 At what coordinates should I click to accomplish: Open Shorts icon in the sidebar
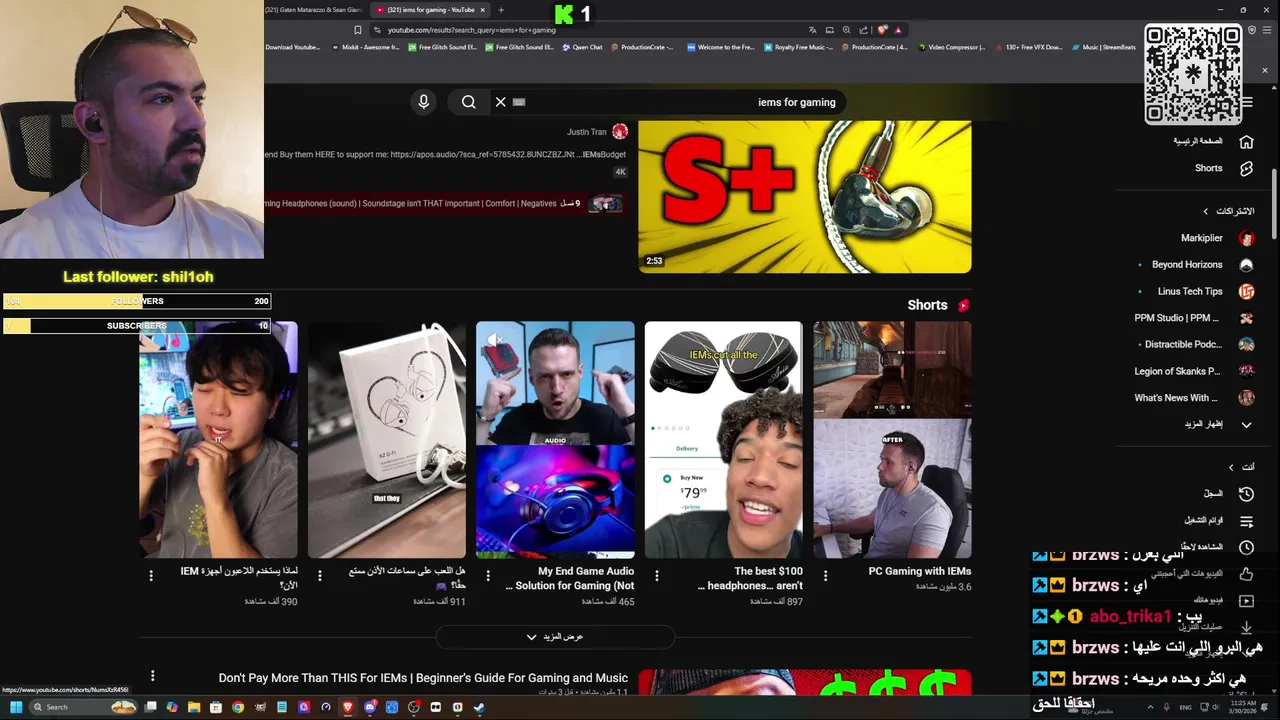pyautogui.click(x=1246, y=168)
